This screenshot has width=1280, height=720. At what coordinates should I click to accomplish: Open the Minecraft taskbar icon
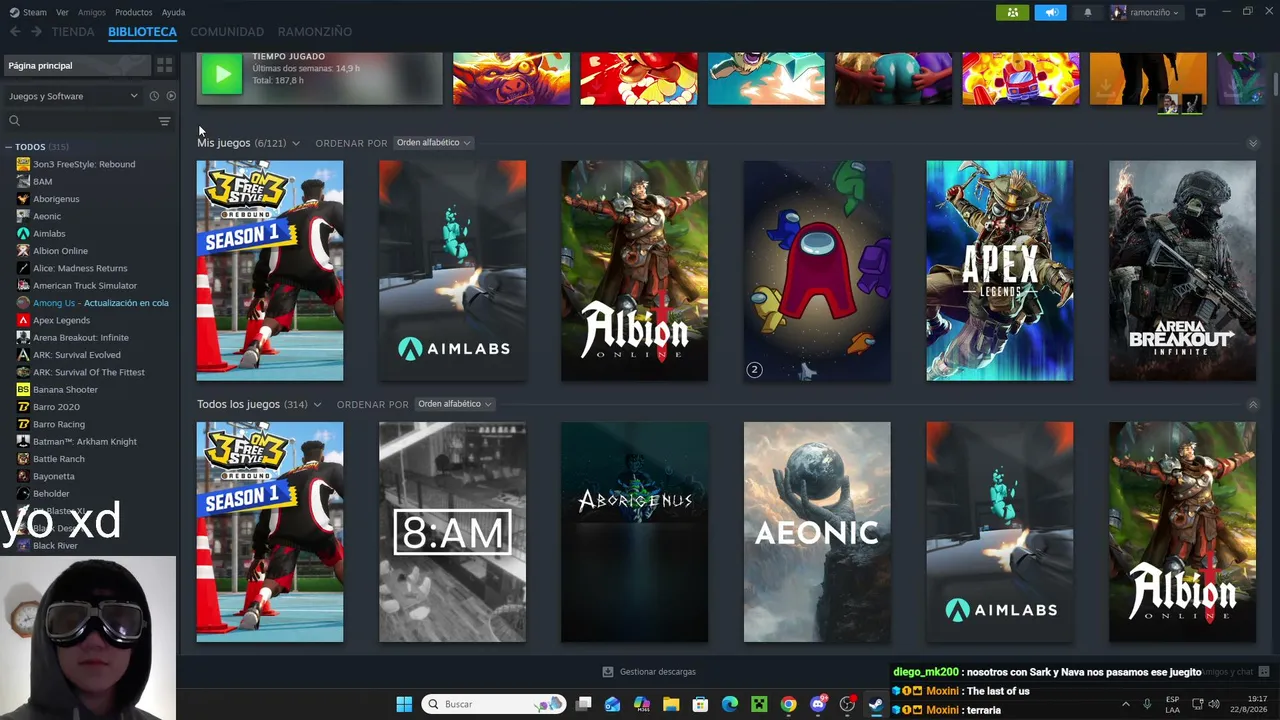coord(759,704)
